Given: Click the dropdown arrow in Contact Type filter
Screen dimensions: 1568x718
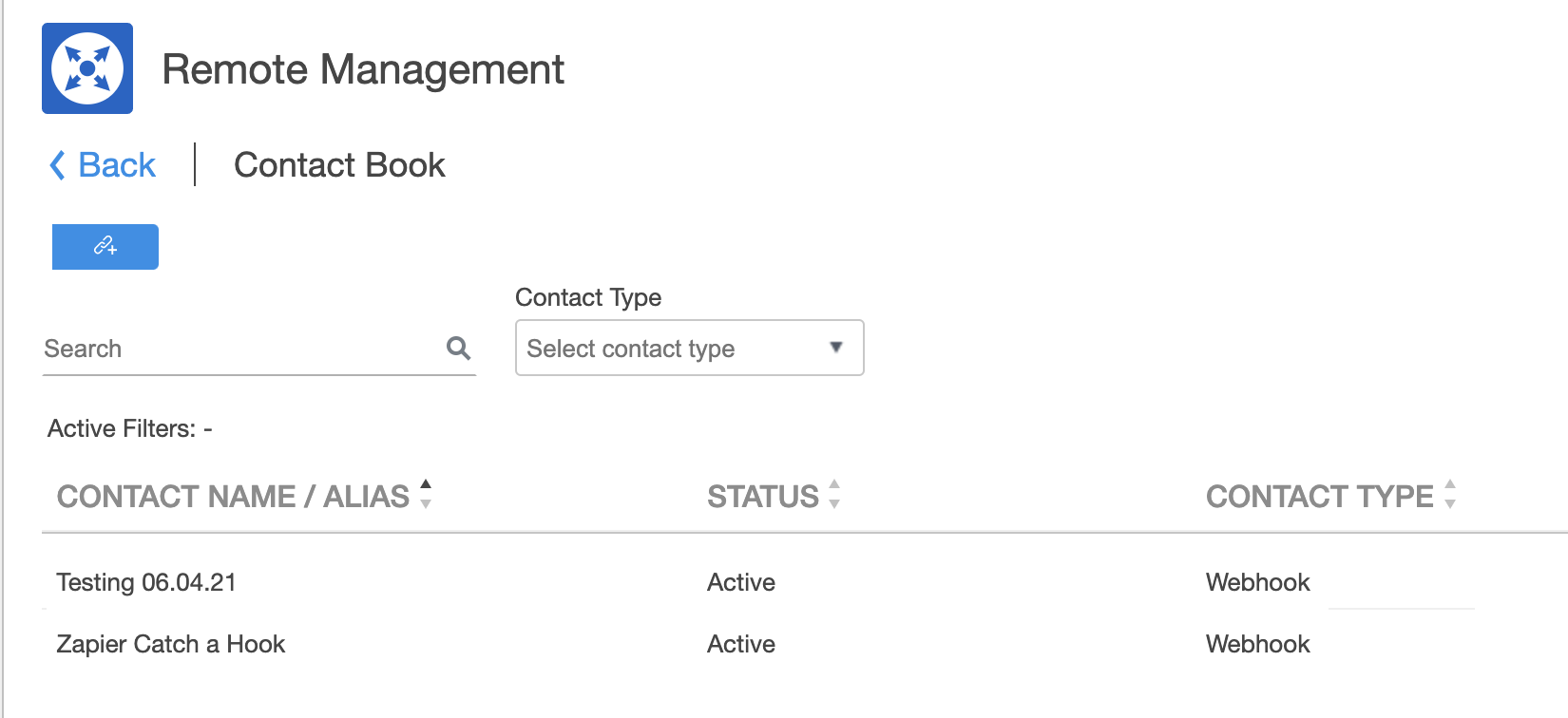Looking at the screenshot, I should [836, 348].
